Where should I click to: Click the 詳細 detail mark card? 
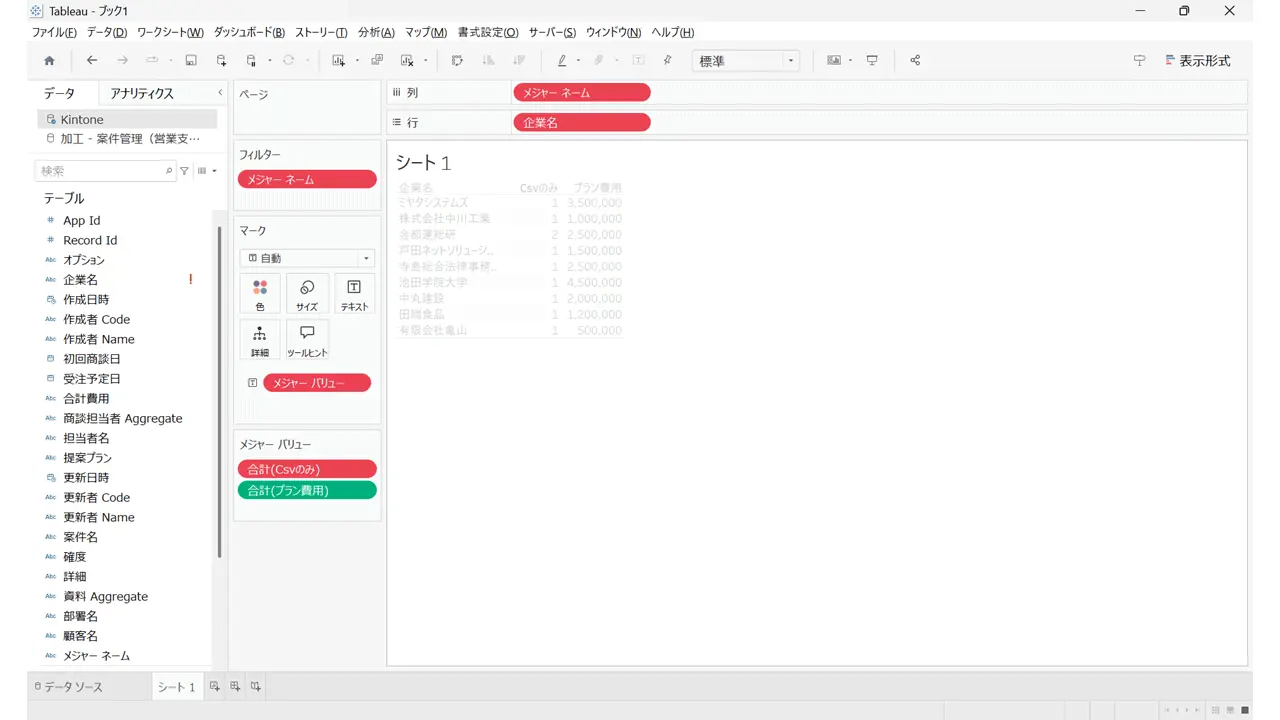tap(260, 340)
